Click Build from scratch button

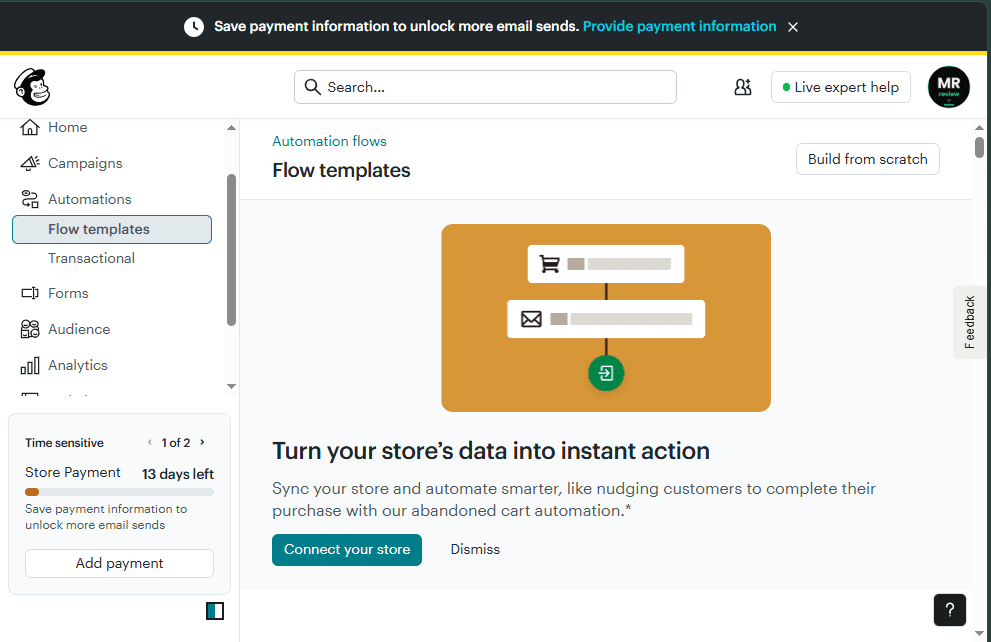pyautogui.click(x=868, y=159)
